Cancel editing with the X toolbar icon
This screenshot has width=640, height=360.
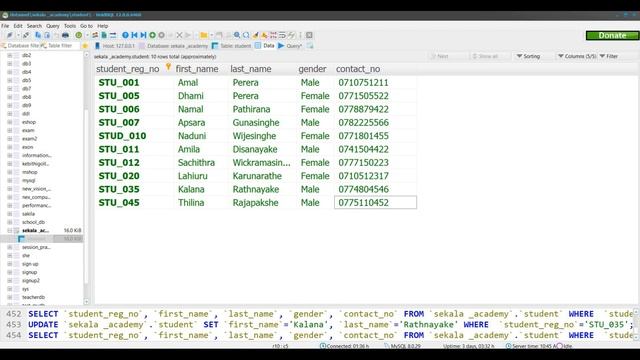coord(179,36)
